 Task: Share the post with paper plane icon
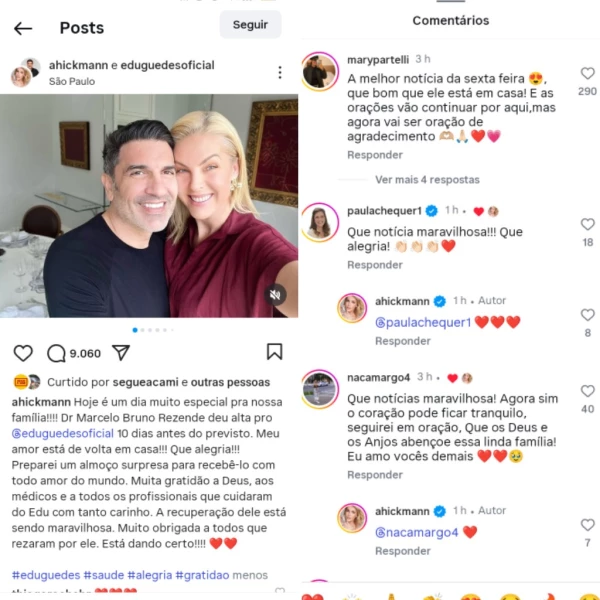(x=121, y=352)
